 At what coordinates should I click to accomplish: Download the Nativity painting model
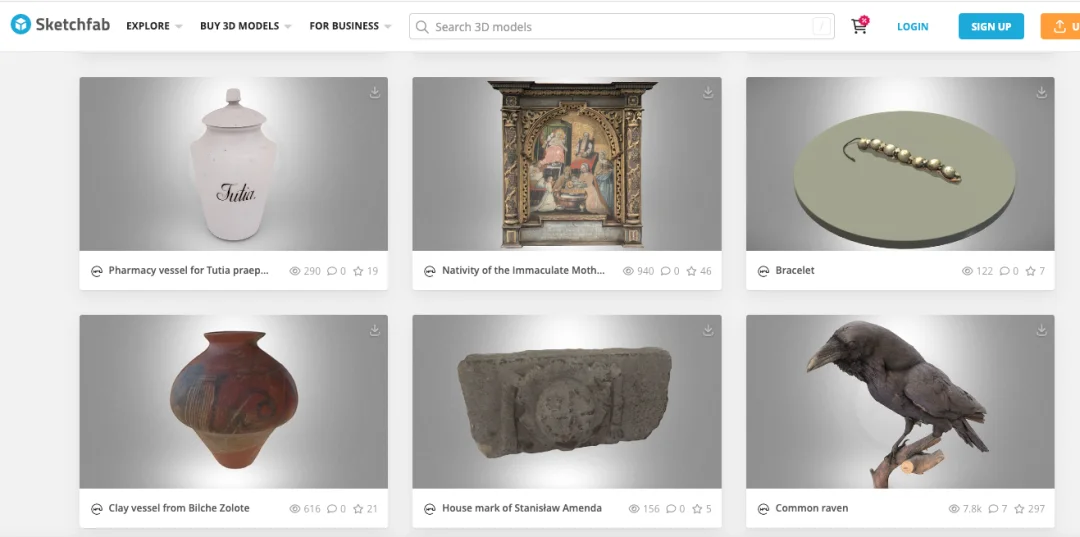tap(708, 92)
